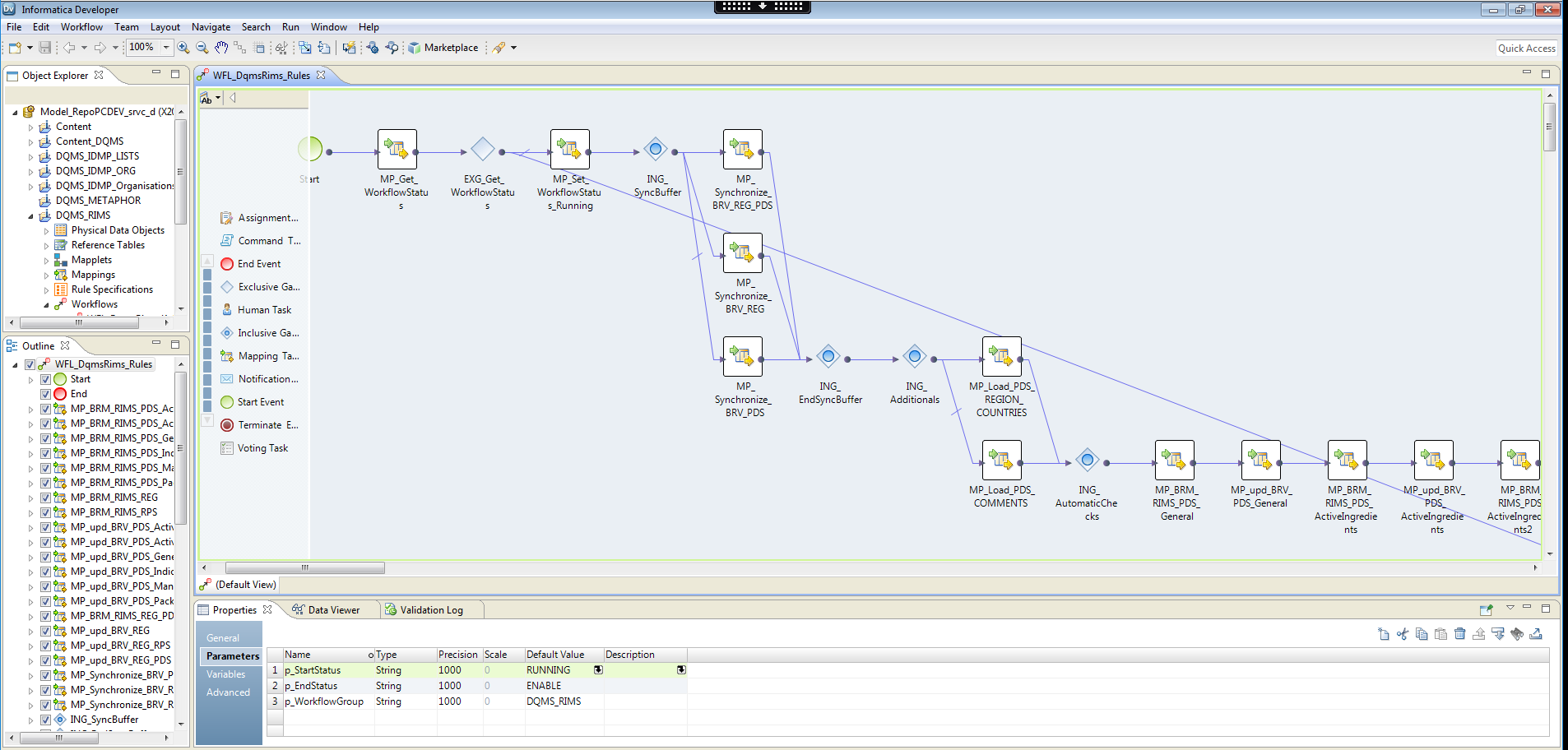Expand the Physical Data Objects folder

pos(46,231)
